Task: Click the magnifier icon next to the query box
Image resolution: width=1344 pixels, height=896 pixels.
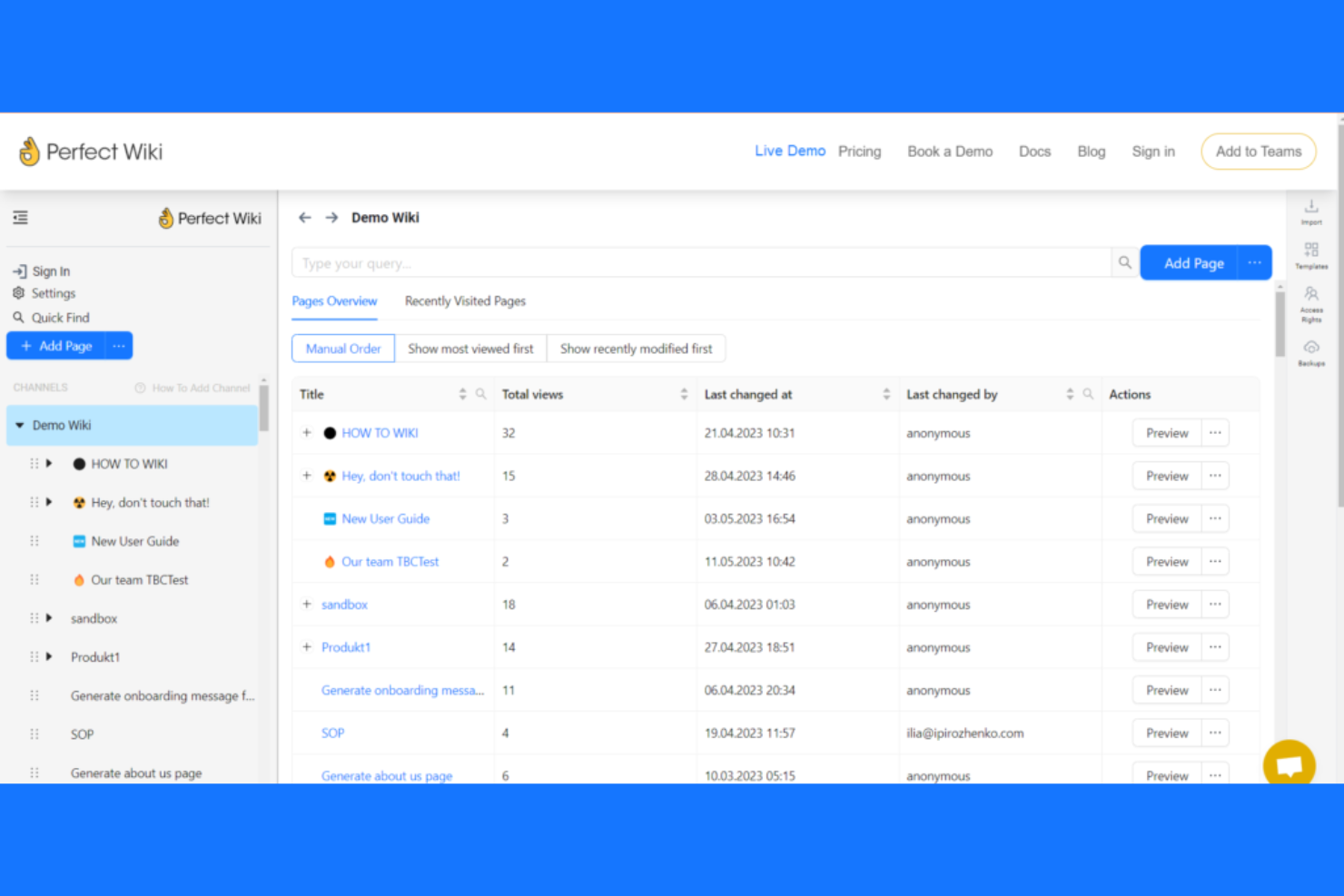Action: pos(1125,262)
